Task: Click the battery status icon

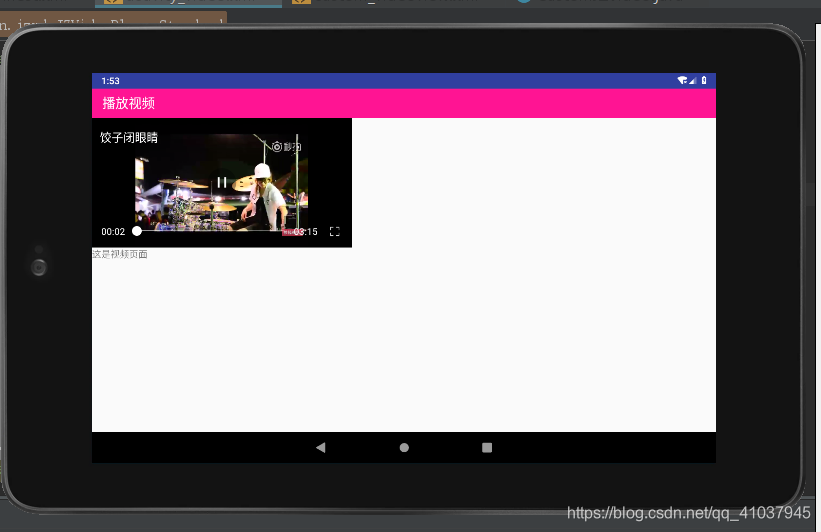Action: point(704,80)
